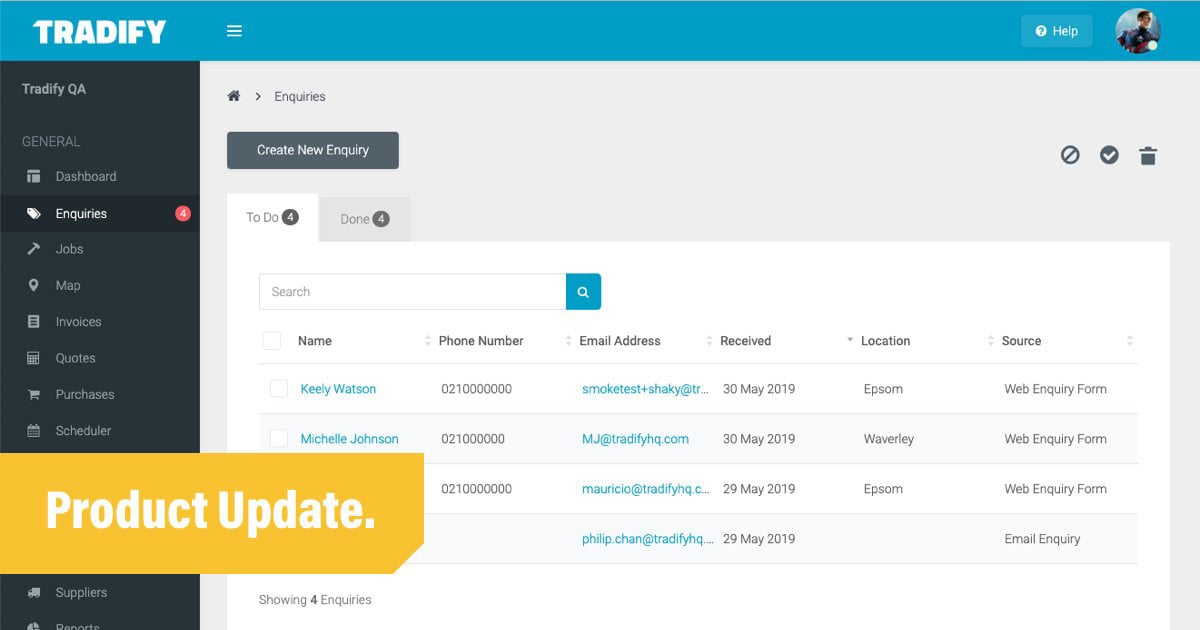Image resolution: width=1200 pixels, height=630 pixels.
Task: Select the Jobs sidebar item
Action: [x=68, y=249]
